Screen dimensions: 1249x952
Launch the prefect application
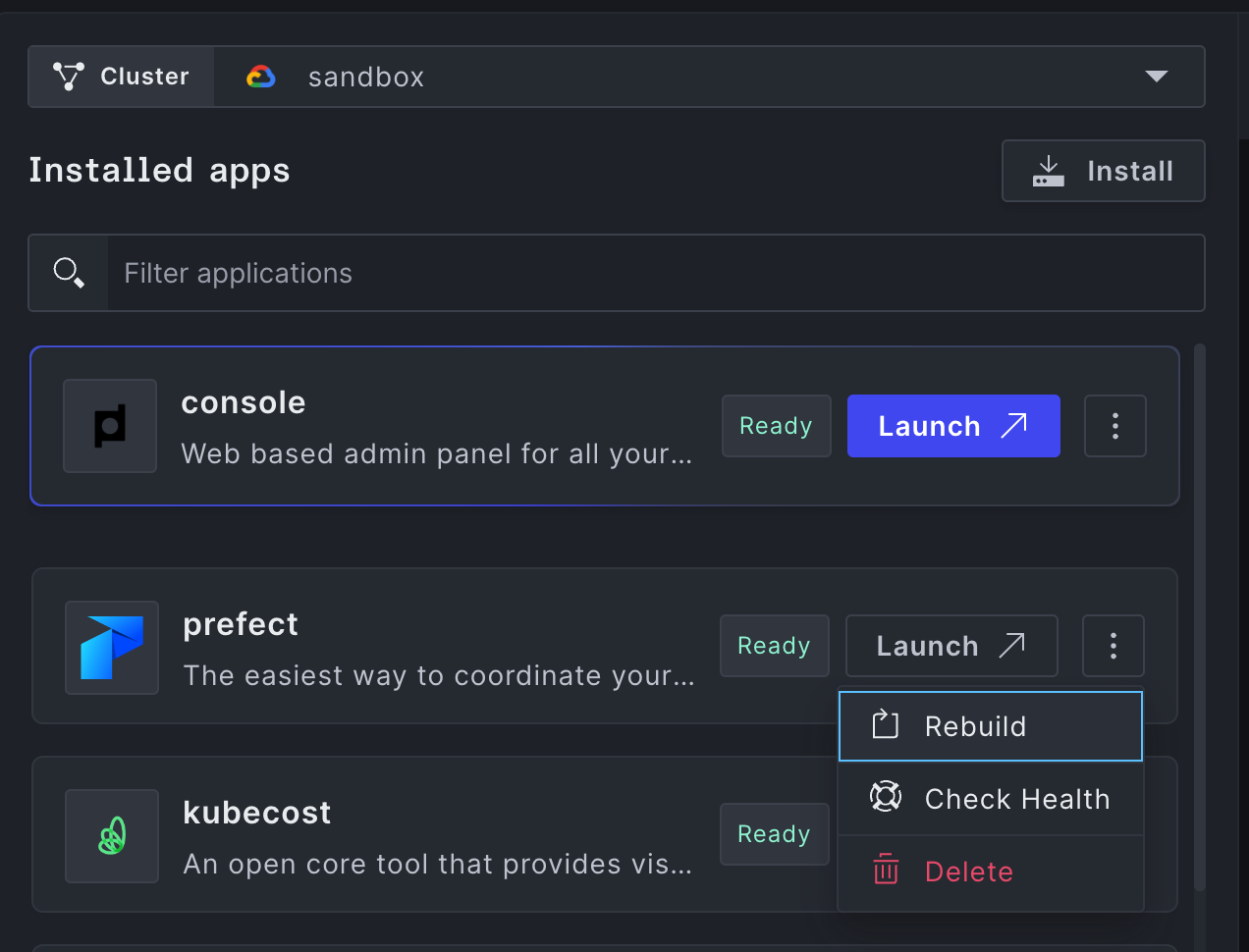point(950,646)
